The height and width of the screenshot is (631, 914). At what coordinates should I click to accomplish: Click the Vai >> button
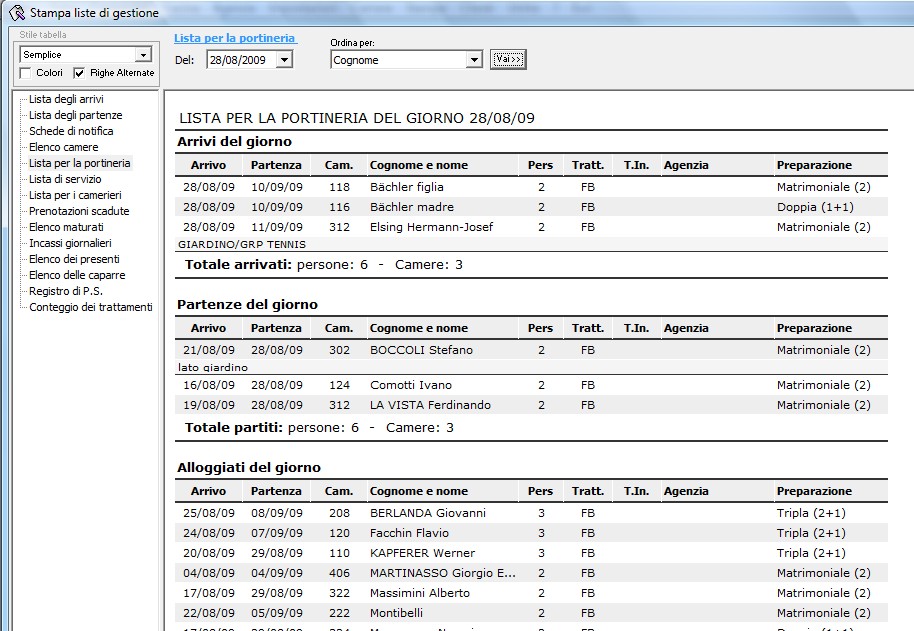click(x=508, y=59)
